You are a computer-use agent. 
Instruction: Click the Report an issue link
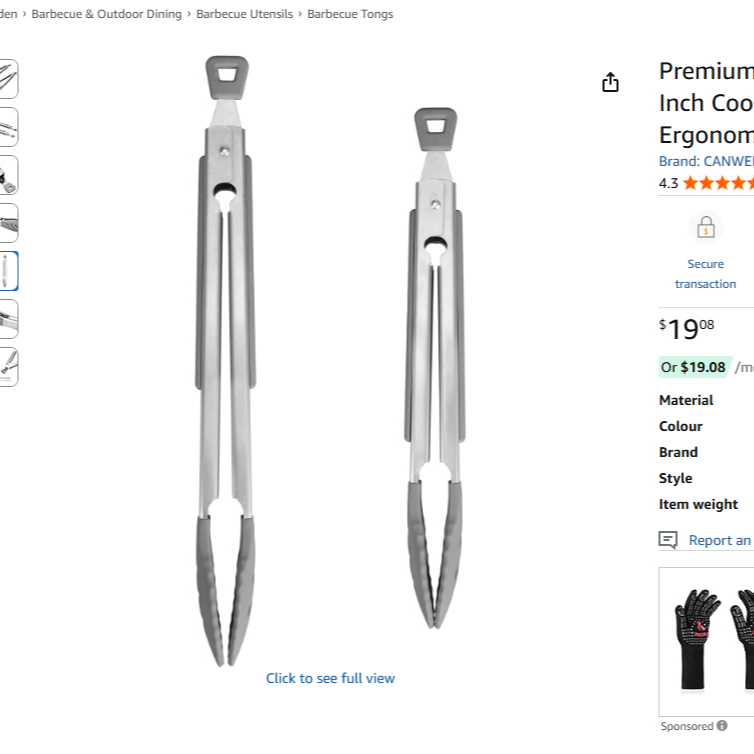pos(720,540)
